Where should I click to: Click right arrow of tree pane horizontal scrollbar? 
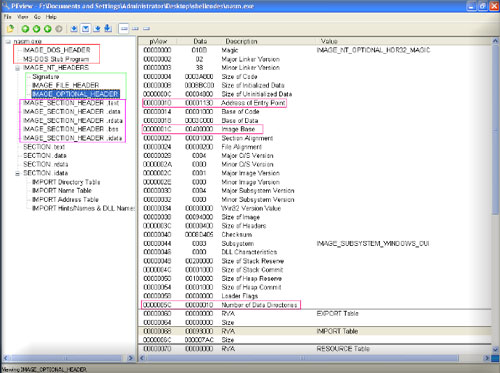130,358
